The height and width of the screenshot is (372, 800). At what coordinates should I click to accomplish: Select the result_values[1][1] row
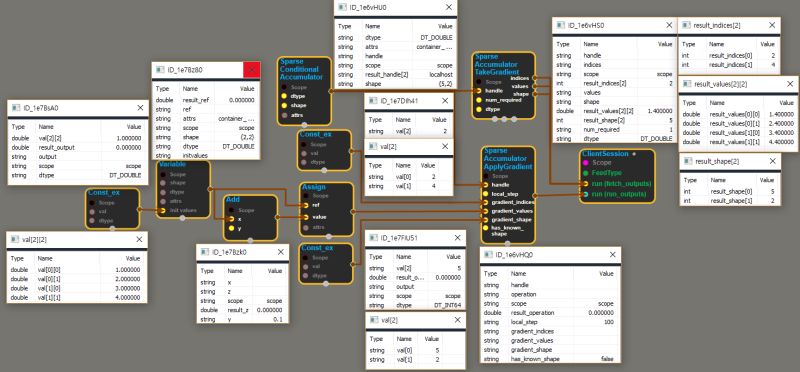(x=738, y=142)
